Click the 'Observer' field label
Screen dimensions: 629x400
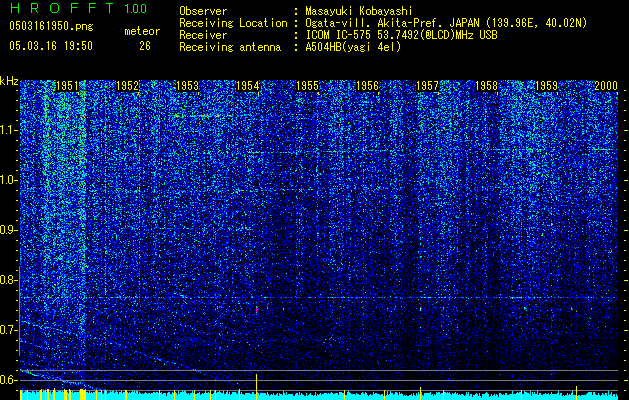203,11
